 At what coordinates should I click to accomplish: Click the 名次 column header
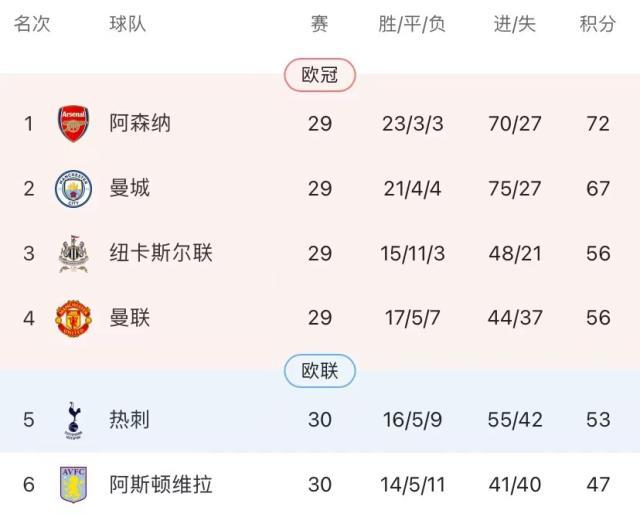[32, 24]
